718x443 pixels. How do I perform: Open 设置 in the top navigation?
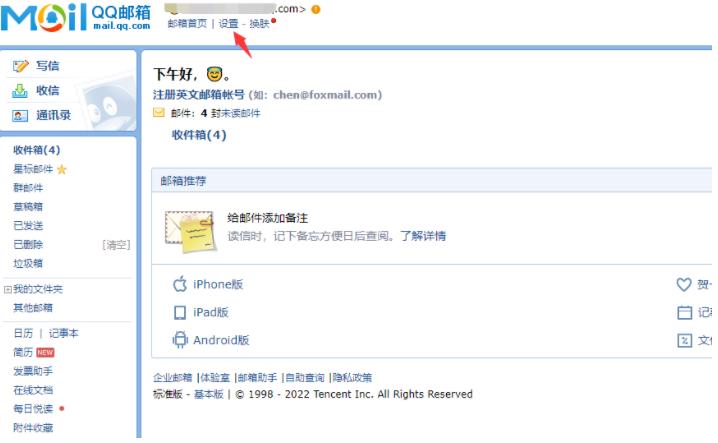coord(228,23)
